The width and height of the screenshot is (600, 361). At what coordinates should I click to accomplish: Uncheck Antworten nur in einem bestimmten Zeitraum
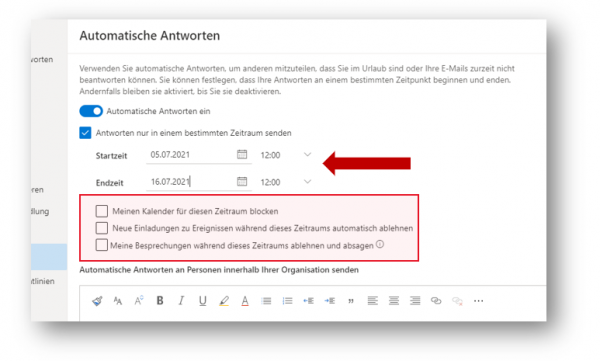click(x=85, y=133)
